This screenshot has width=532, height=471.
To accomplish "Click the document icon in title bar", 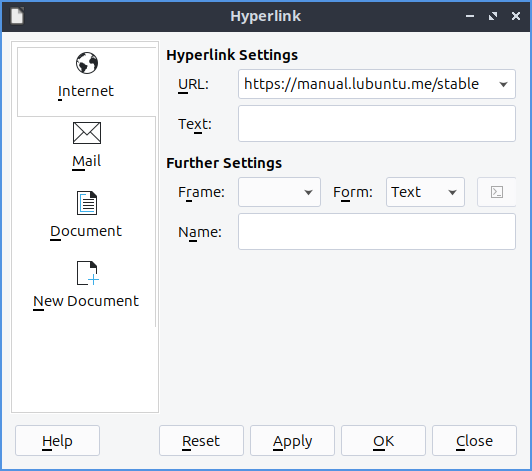I will pyautogui.click(x=17, y=16).
